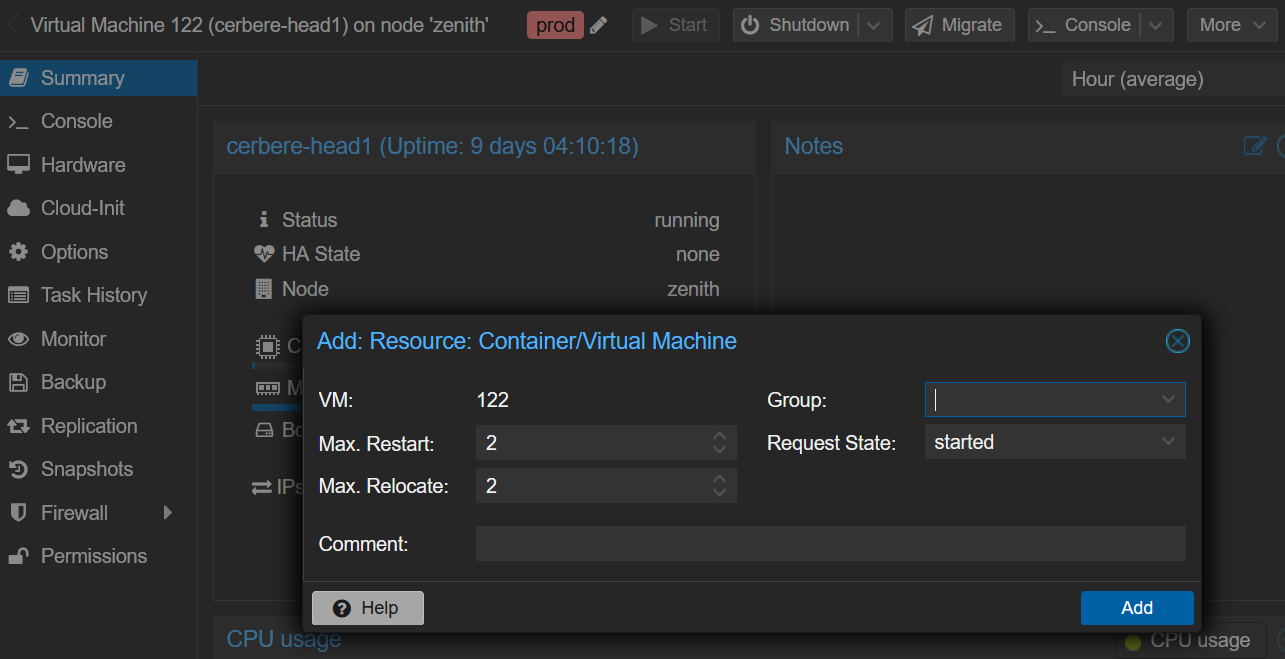Expand the Firewall submenu arrow
The height and width of the screenshot is (659, 1285).
[167, 513]
